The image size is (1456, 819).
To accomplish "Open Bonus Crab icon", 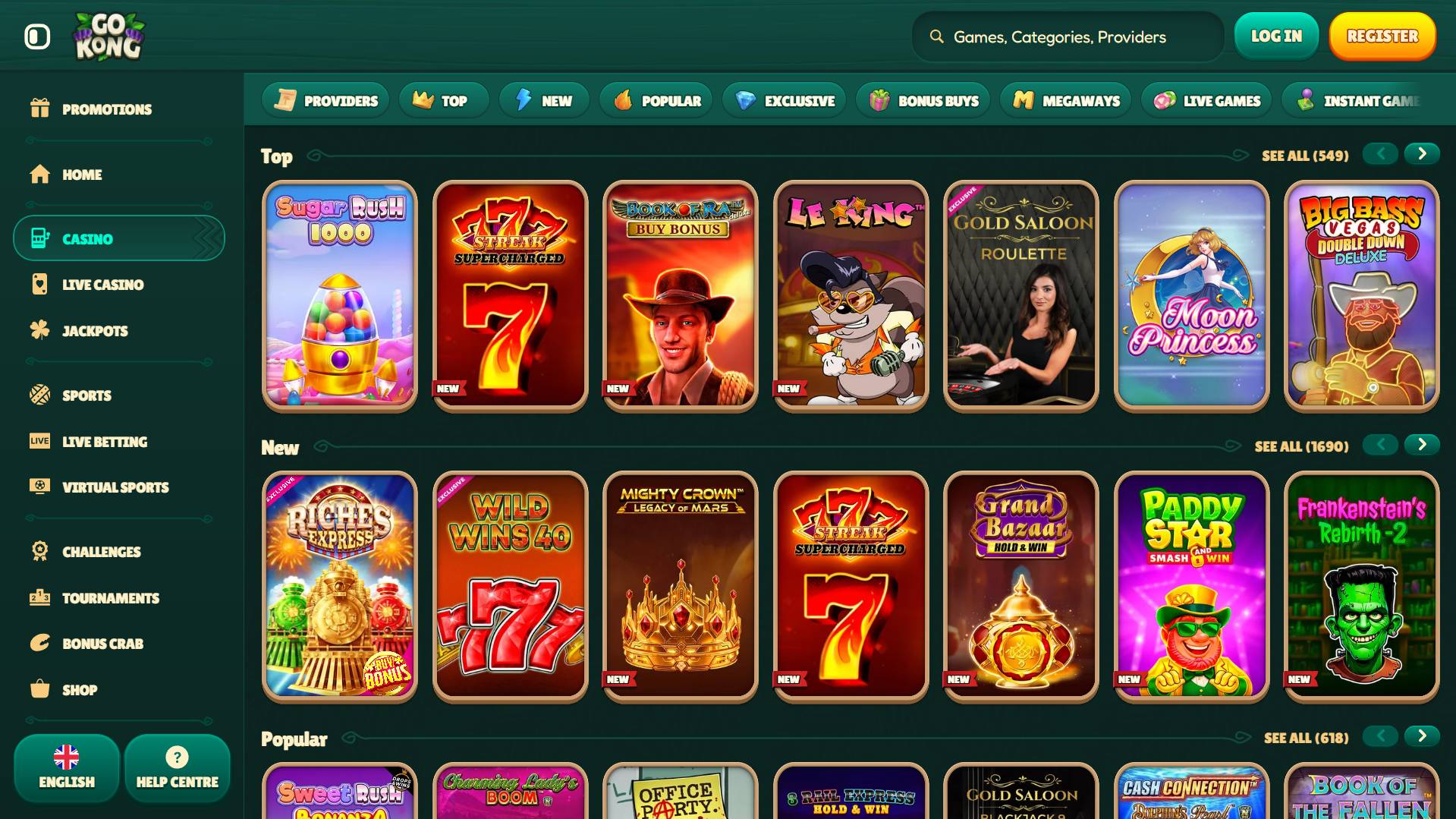I will coord(39,643).
